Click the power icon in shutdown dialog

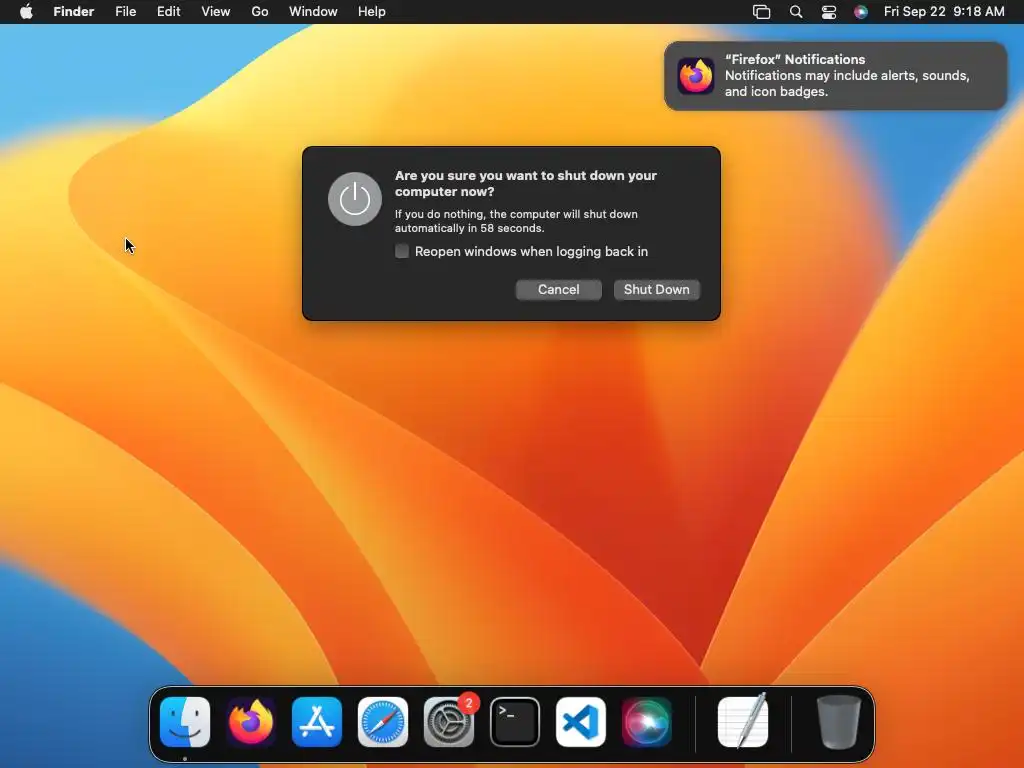coord(355,199)
